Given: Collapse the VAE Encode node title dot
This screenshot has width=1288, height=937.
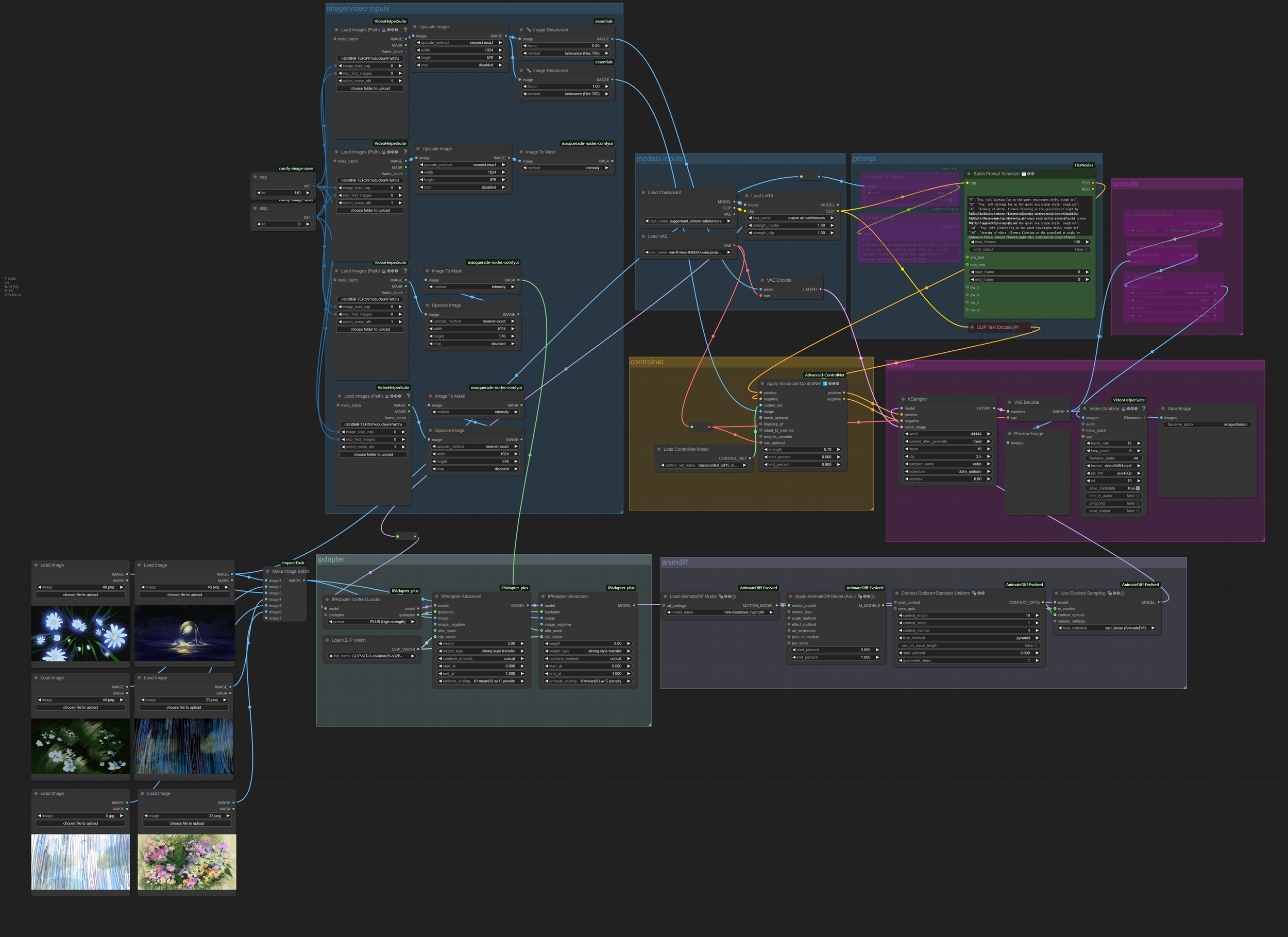Looking at the screenshot, I should (x=761, y=280).
